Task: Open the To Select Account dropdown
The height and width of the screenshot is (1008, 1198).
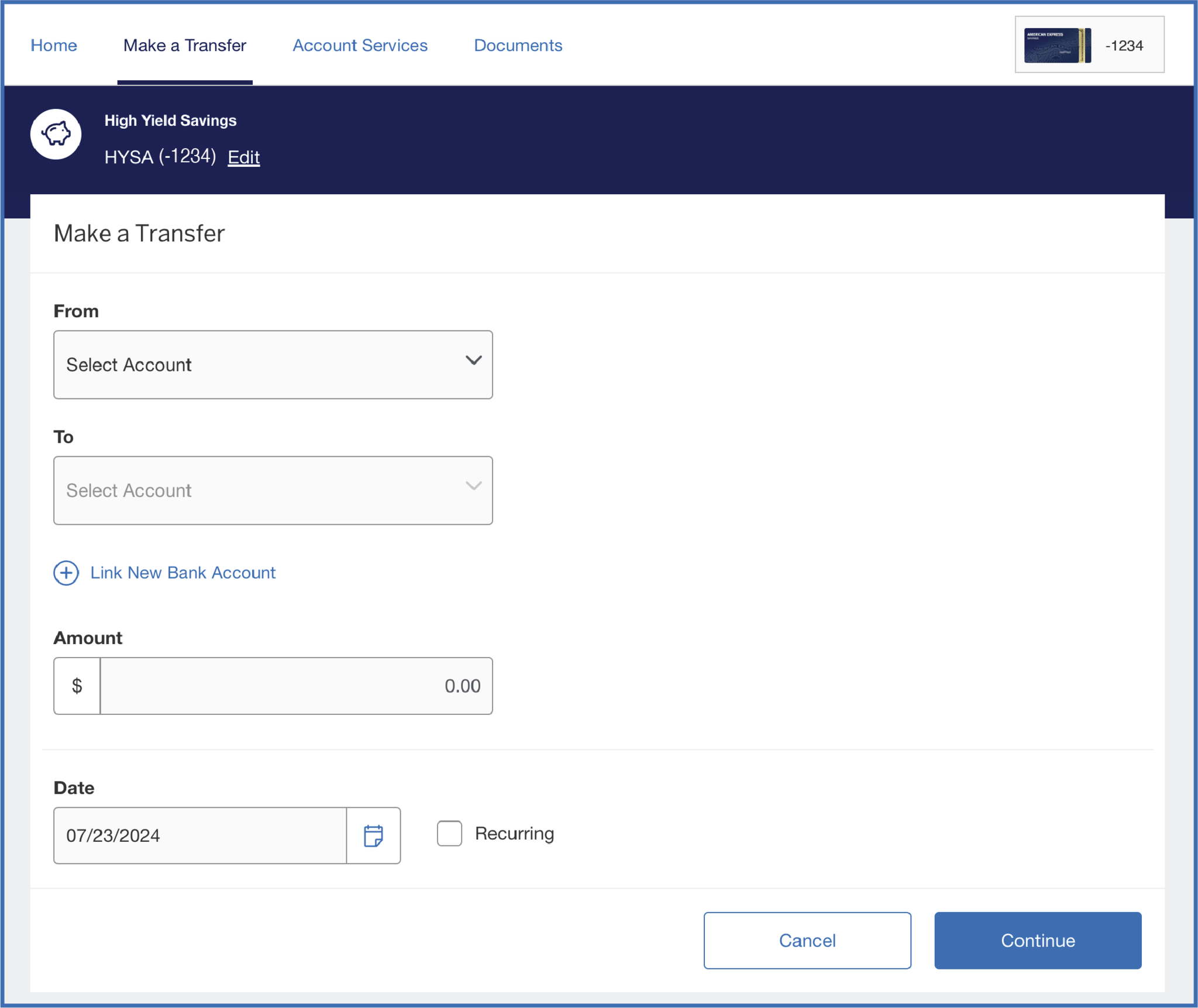Action: tap(273, 490)
